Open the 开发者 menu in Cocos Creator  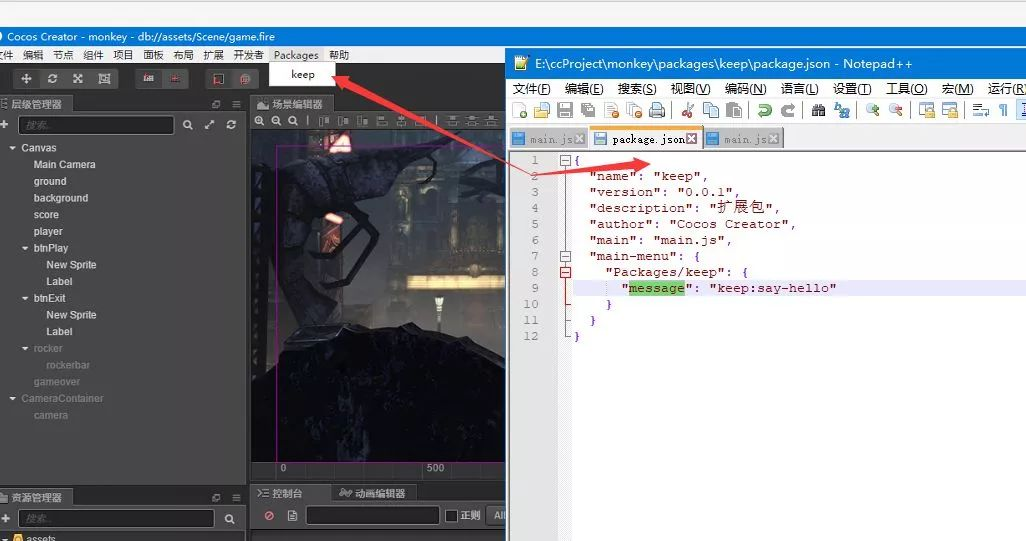pos(248,55)
